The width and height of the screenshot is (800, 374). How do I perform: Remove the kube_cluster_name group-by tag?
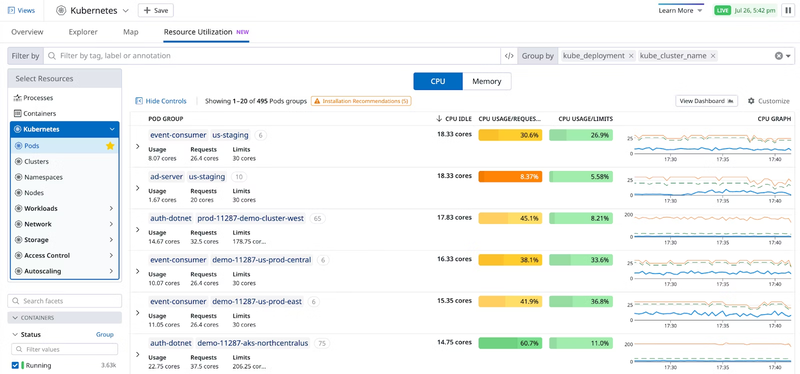(x=713, y=56)
